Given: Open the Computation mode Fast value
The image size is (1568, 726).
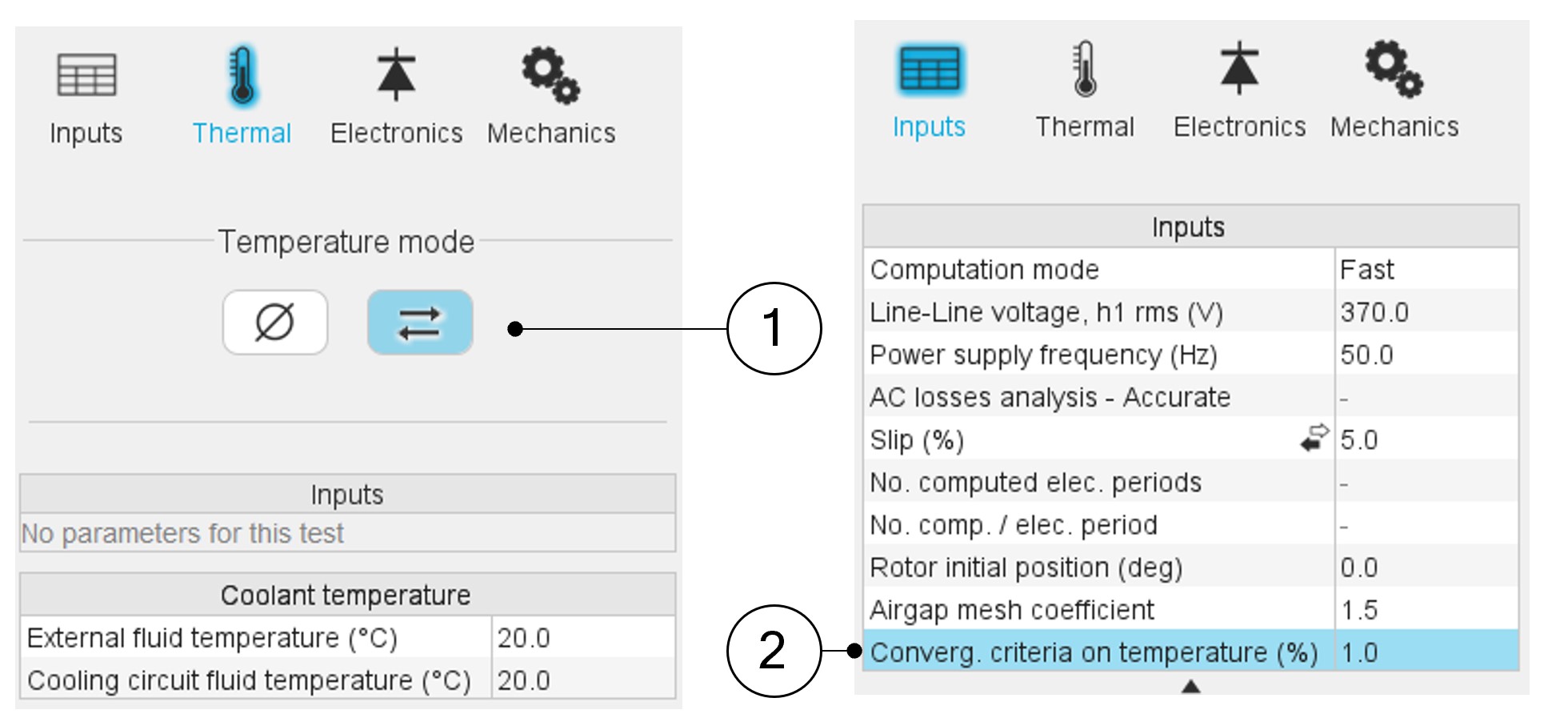Looking at the screenshot, I should pos(1426,270).
